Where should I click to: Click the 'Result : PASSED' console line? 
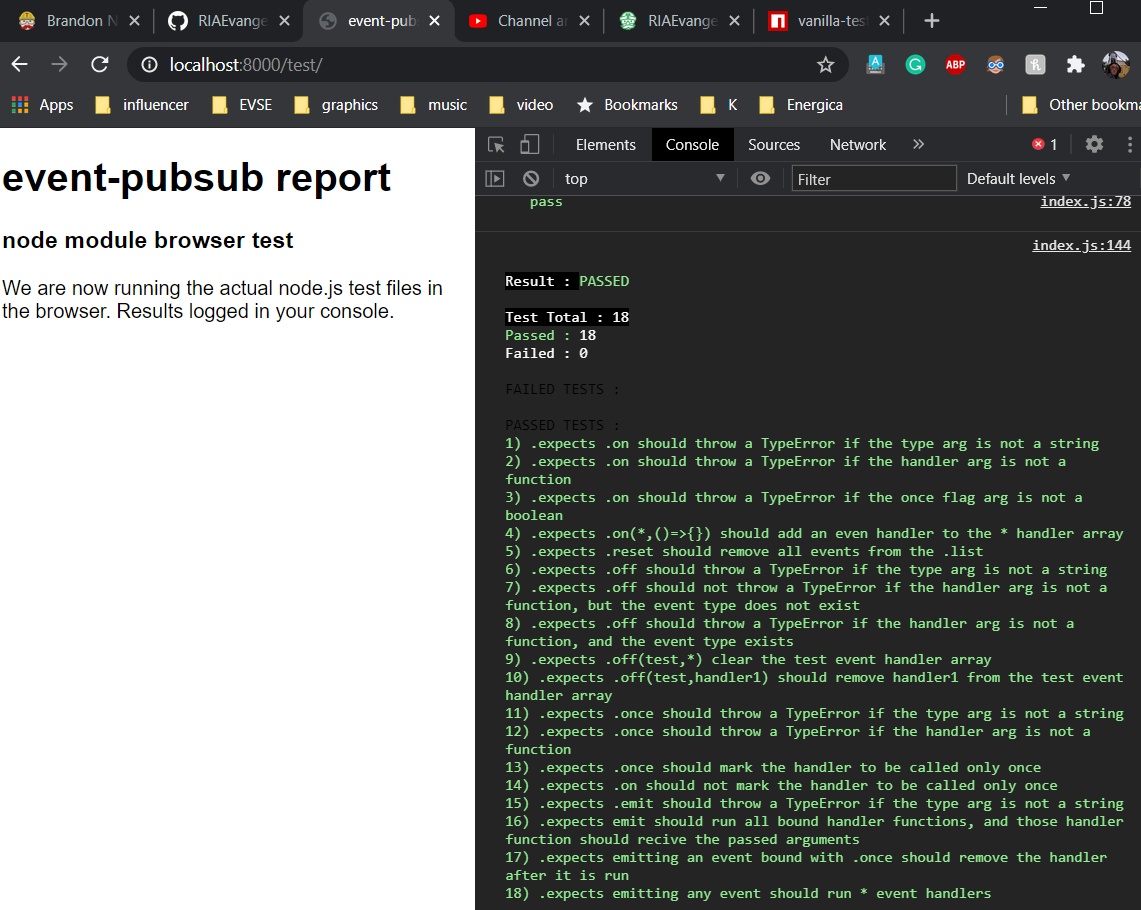567,282
